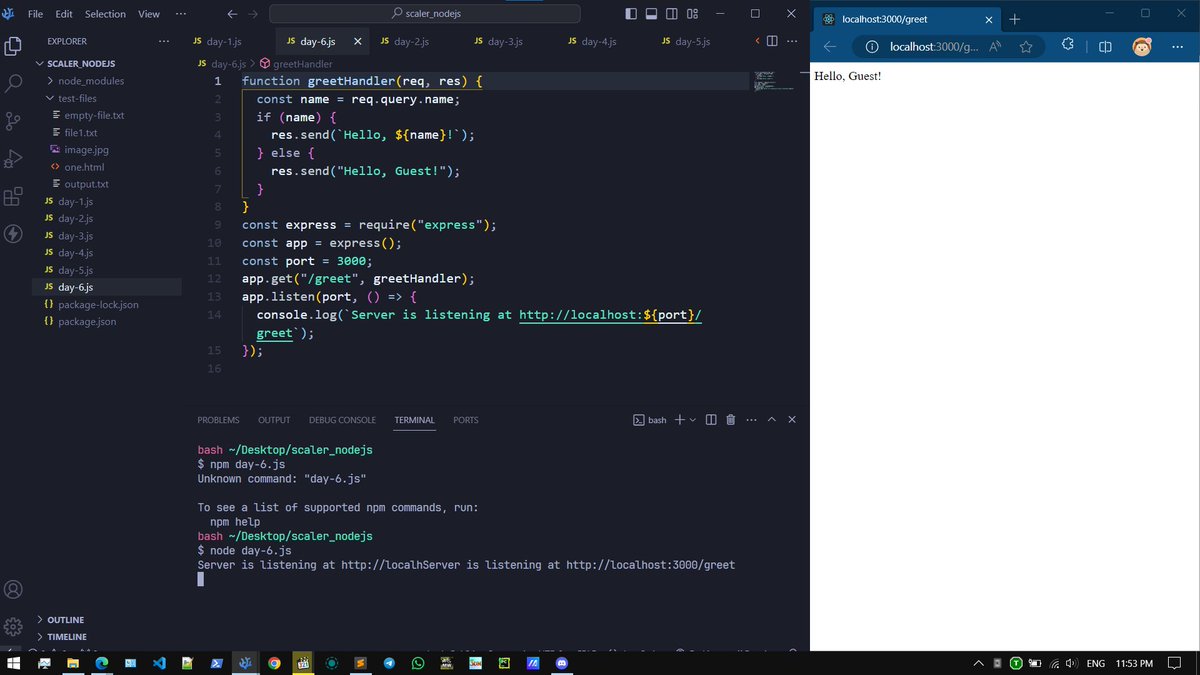Switch to the Output panel tab

[x=274, y=420]
